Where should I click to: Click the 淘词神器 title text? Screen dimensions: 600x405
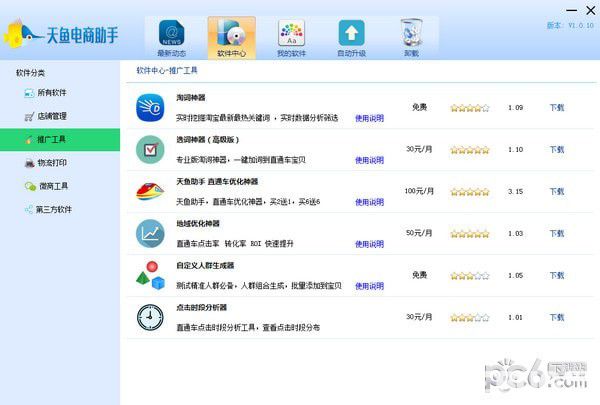tap(191, 98)
